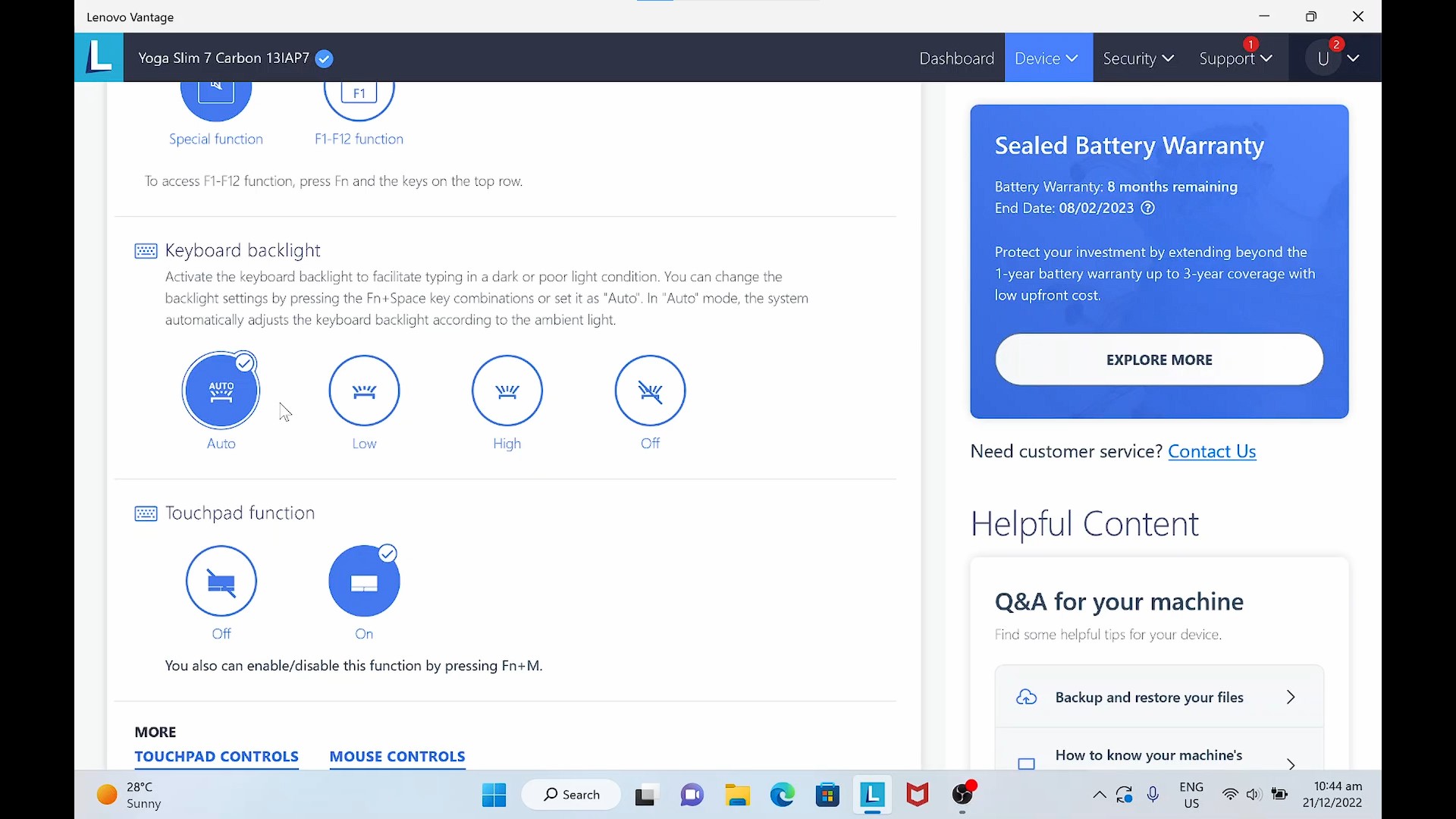Turn the Touchpad function Off

[221, 581]
